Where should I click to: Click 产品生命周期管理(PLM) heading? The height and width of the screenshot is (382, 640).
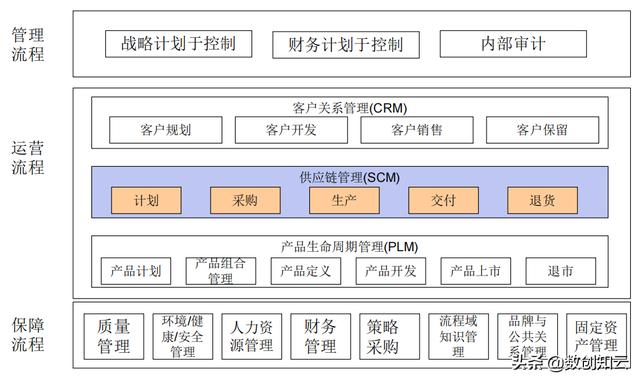click(350, 247)
